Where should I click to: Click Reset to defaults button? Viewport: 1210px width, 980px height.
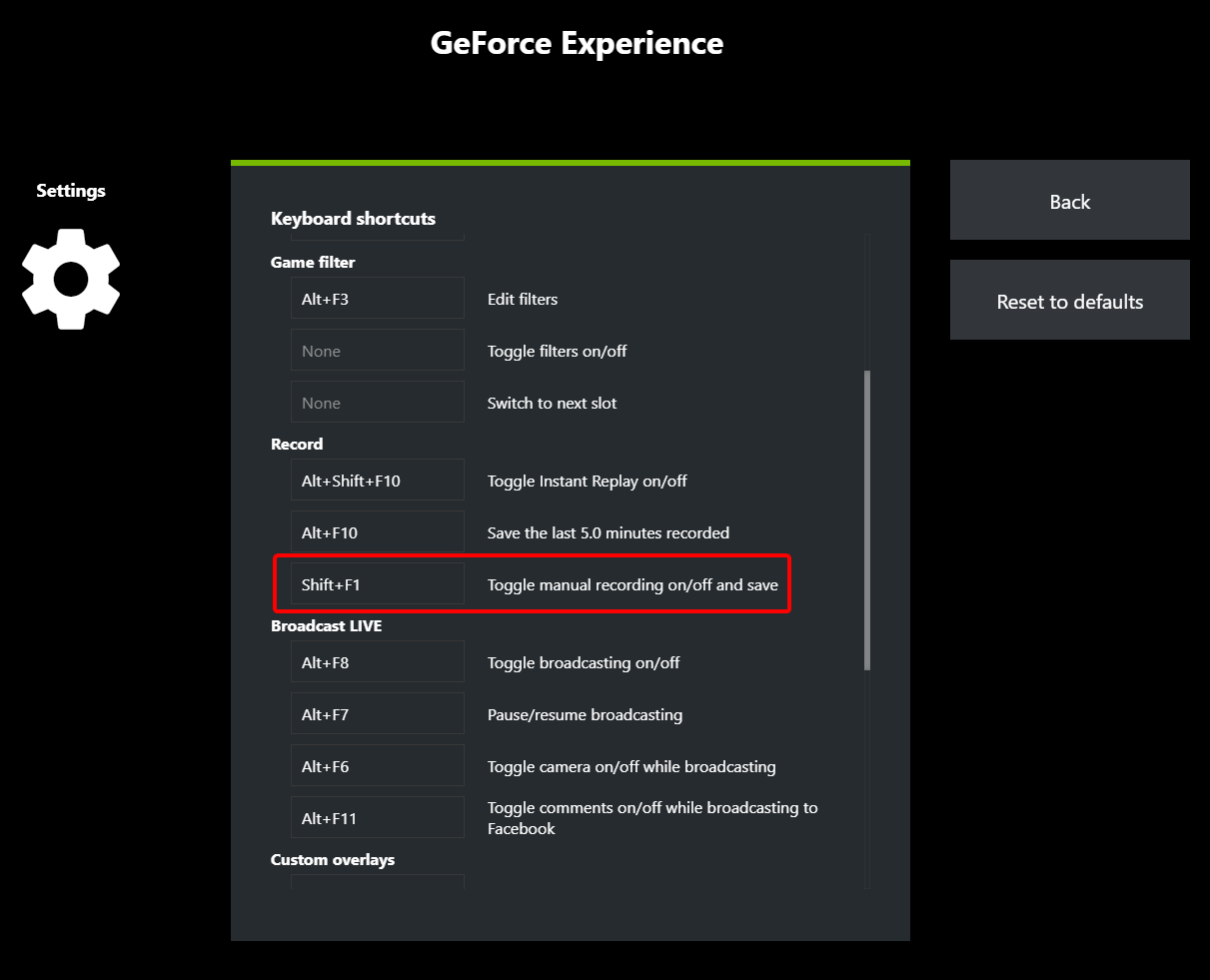coord(1069,300)
